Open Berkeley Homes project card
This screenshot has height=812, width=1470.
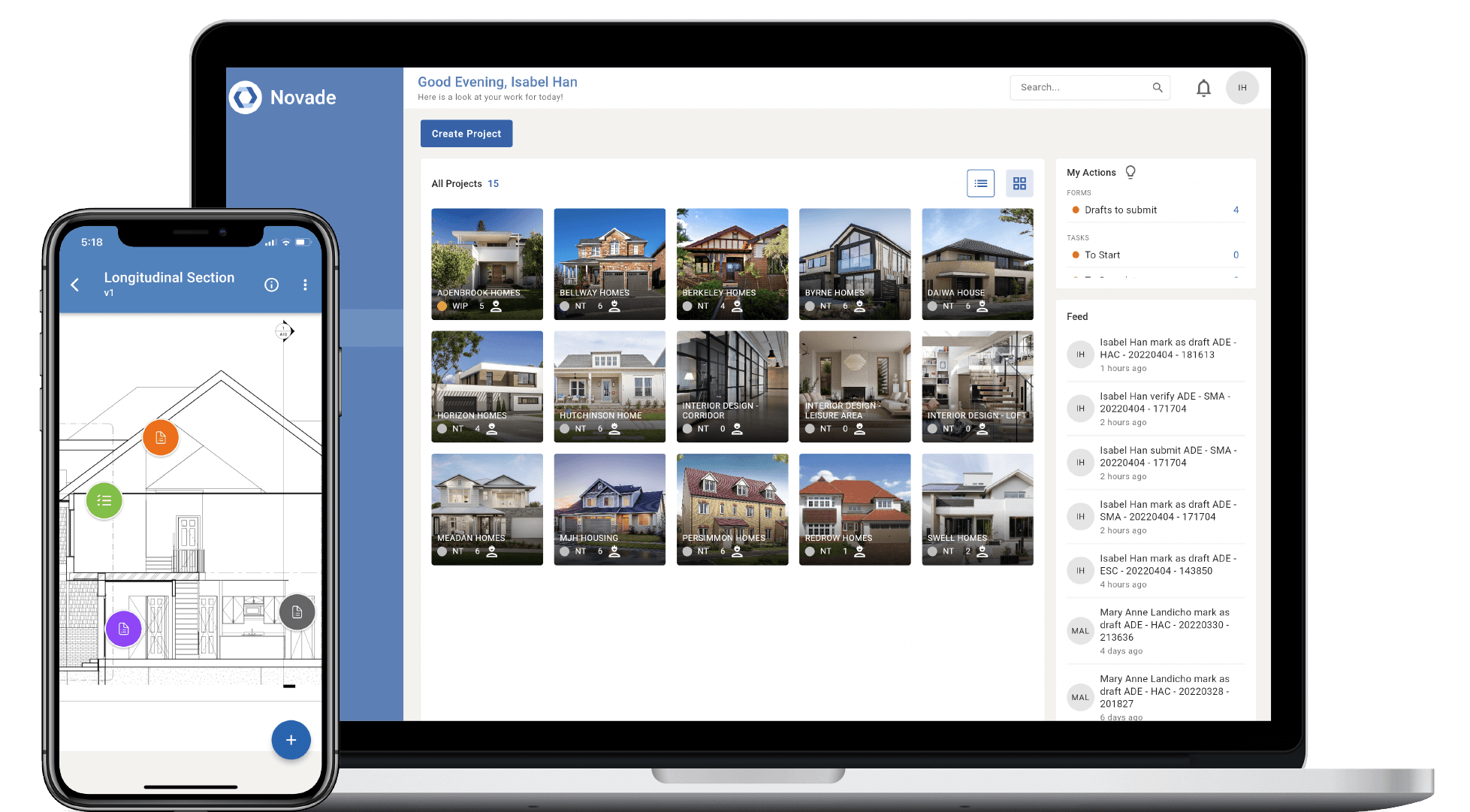coord(732,264)
